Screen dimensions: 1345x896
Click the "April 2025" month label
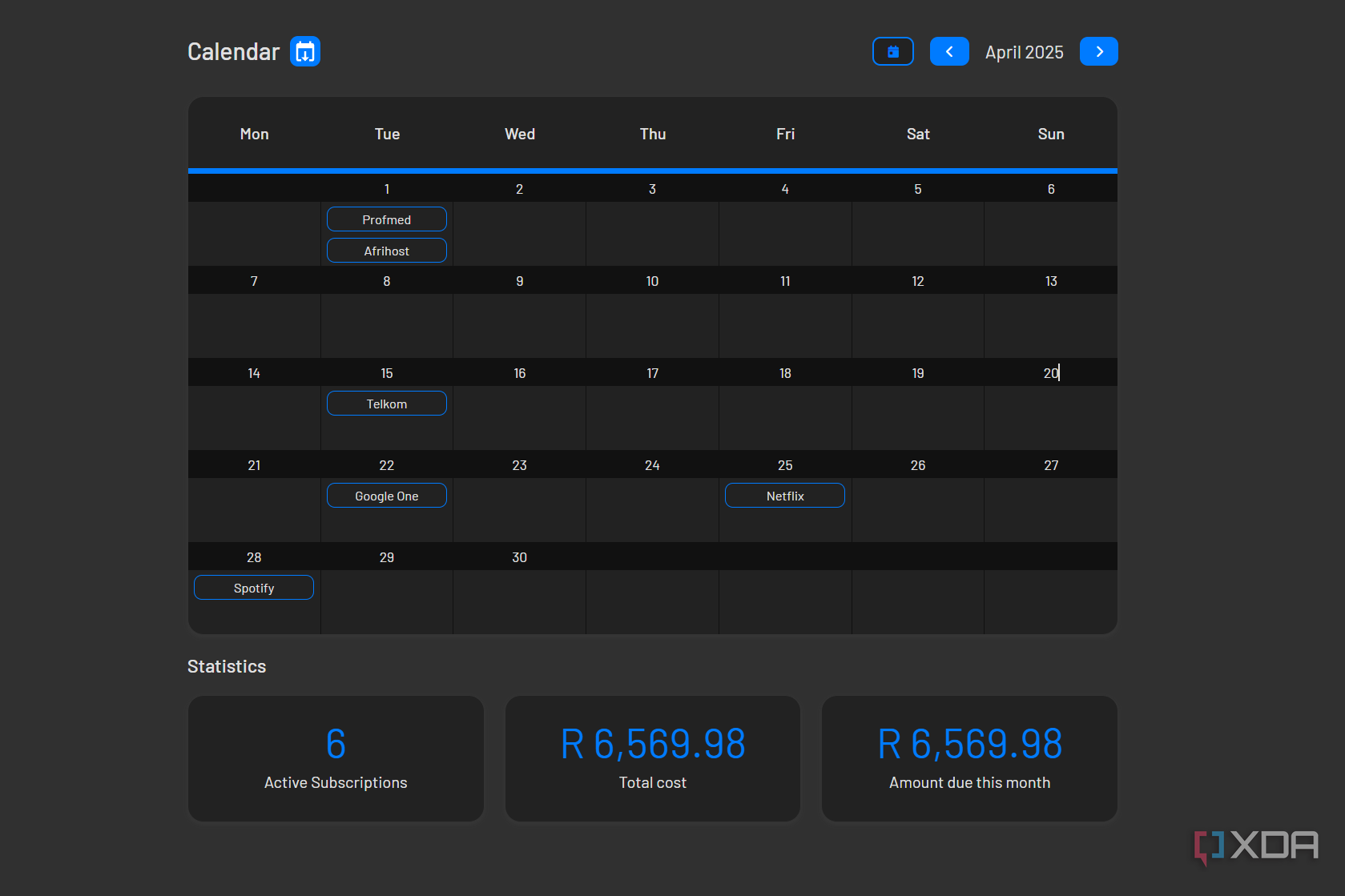click(x=1025, y=52)
